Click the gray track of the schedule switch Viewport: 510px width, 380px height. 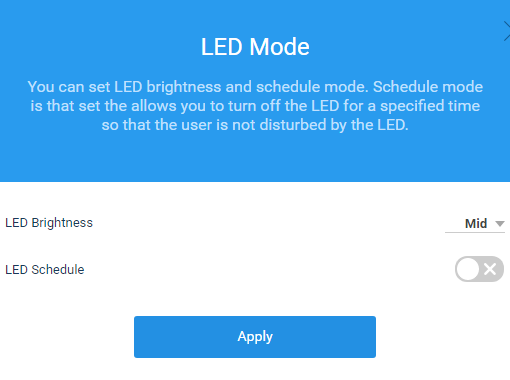click(479, 269)
